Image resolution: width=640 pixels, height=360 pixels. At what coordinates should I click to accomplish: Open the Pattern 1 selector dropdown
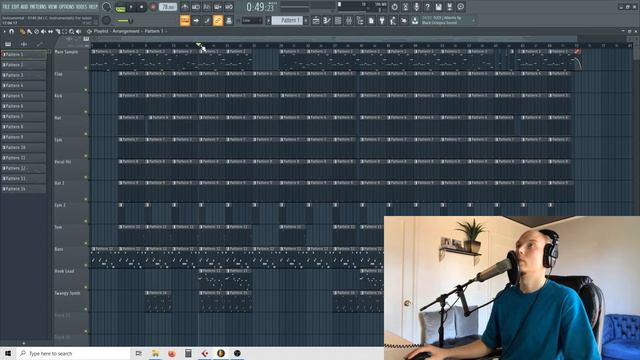click(287, 20)
